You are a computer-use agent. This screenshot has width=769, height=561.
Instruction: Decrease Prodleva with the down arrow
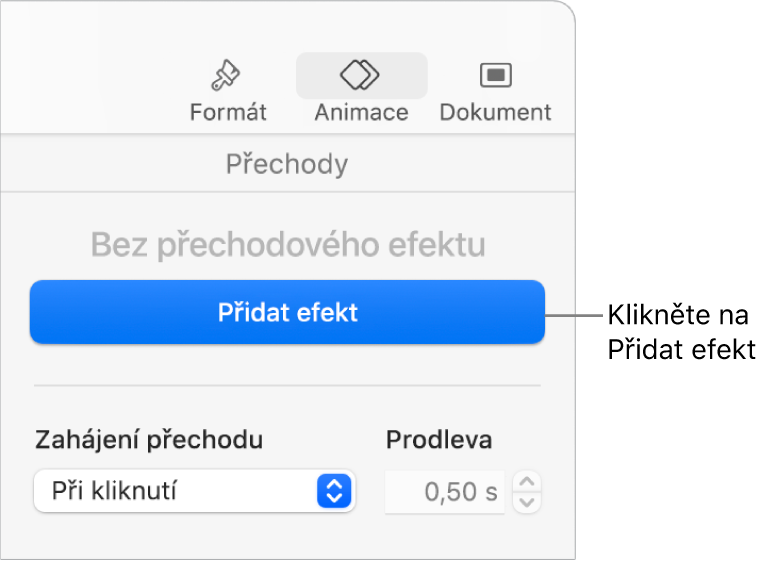click(x=528, y=502)
